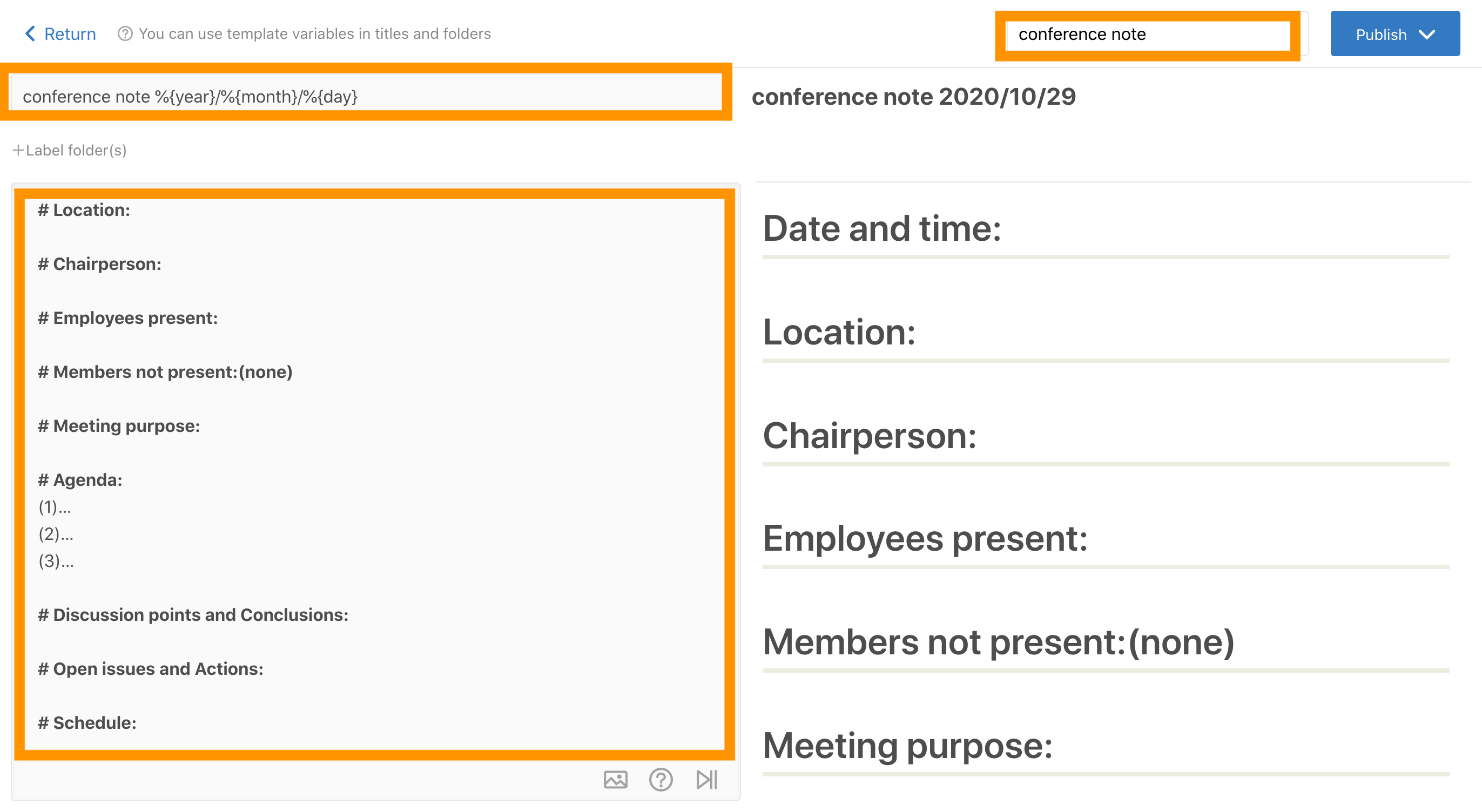Click the help icon beside template variables hint
The height and width of the screenshot is (812, 1482).
click(125, 34)
